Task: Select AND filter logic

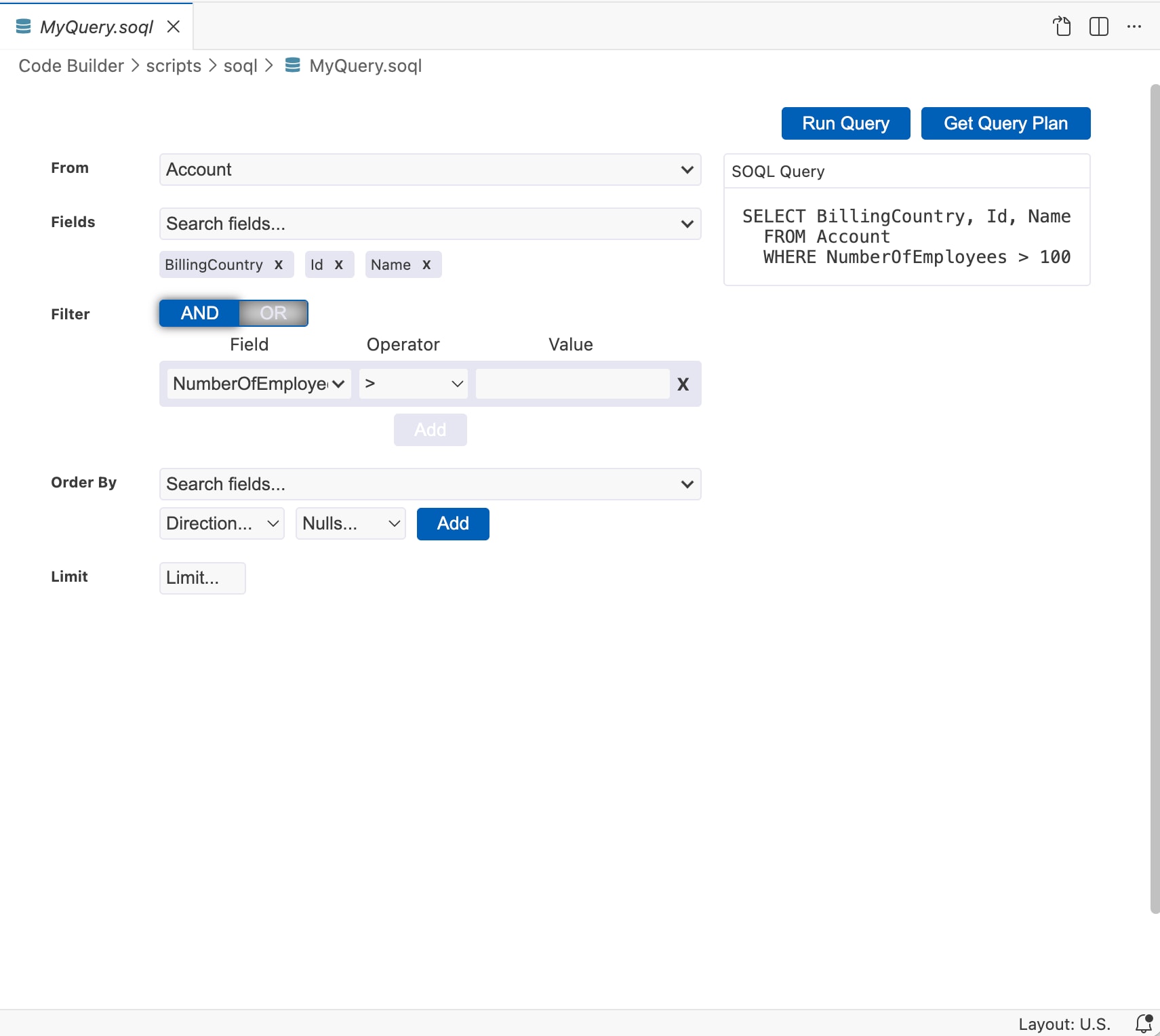Action: coord(199,313)
